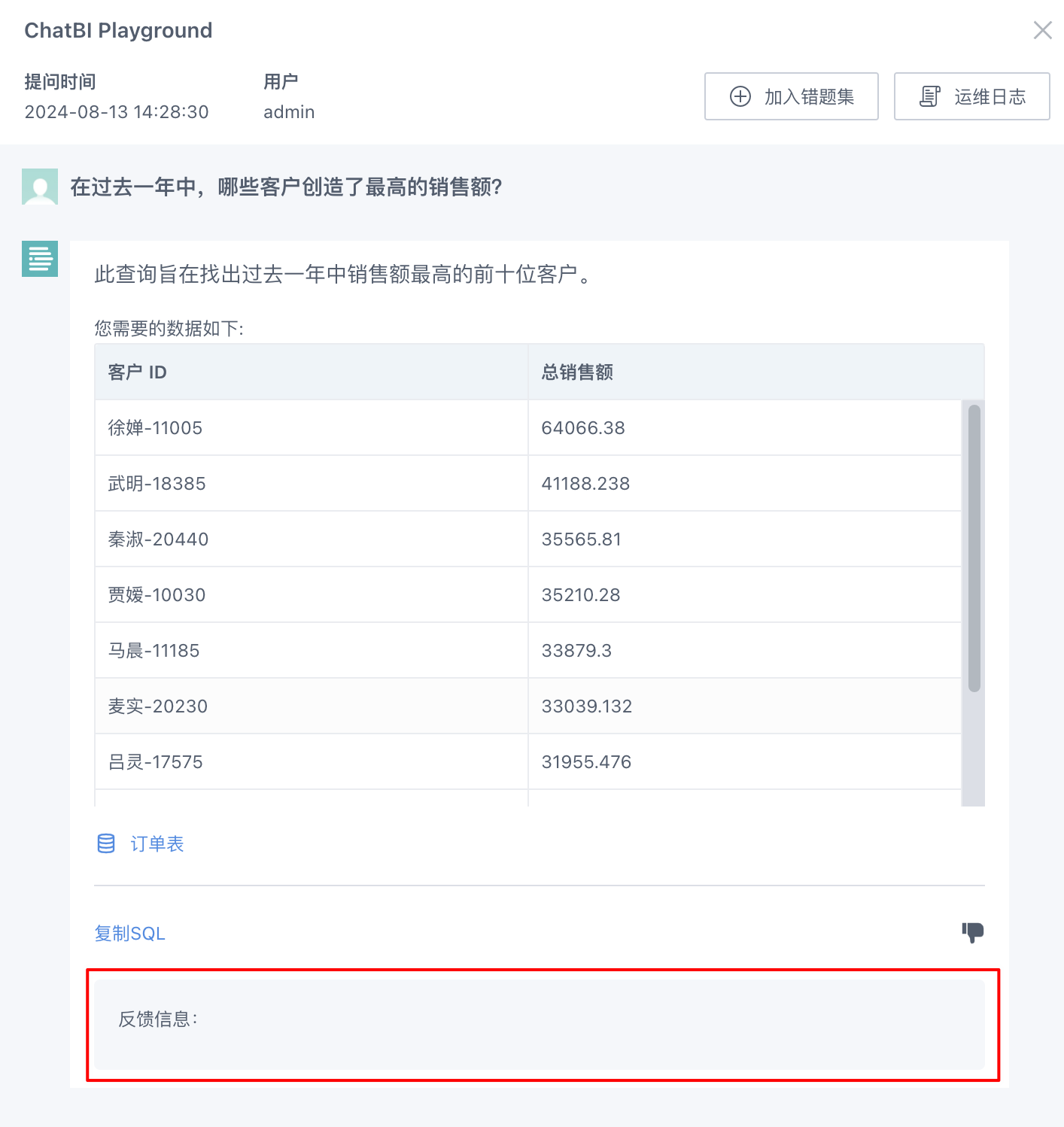The height and width of the screenshot is (1127, 1064).
Task: Click the value 41188.238
Action: (x=585, y=484)
